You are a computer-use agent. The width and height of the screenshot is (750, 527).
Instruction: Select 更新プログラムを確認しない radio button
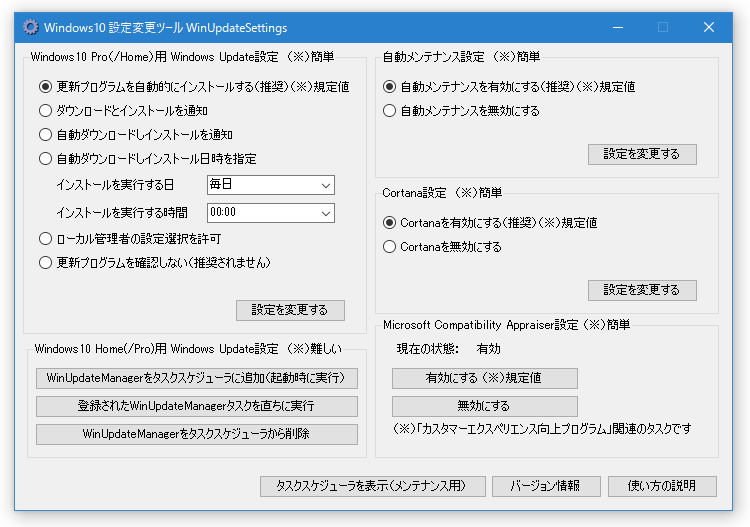coord(45,262)
